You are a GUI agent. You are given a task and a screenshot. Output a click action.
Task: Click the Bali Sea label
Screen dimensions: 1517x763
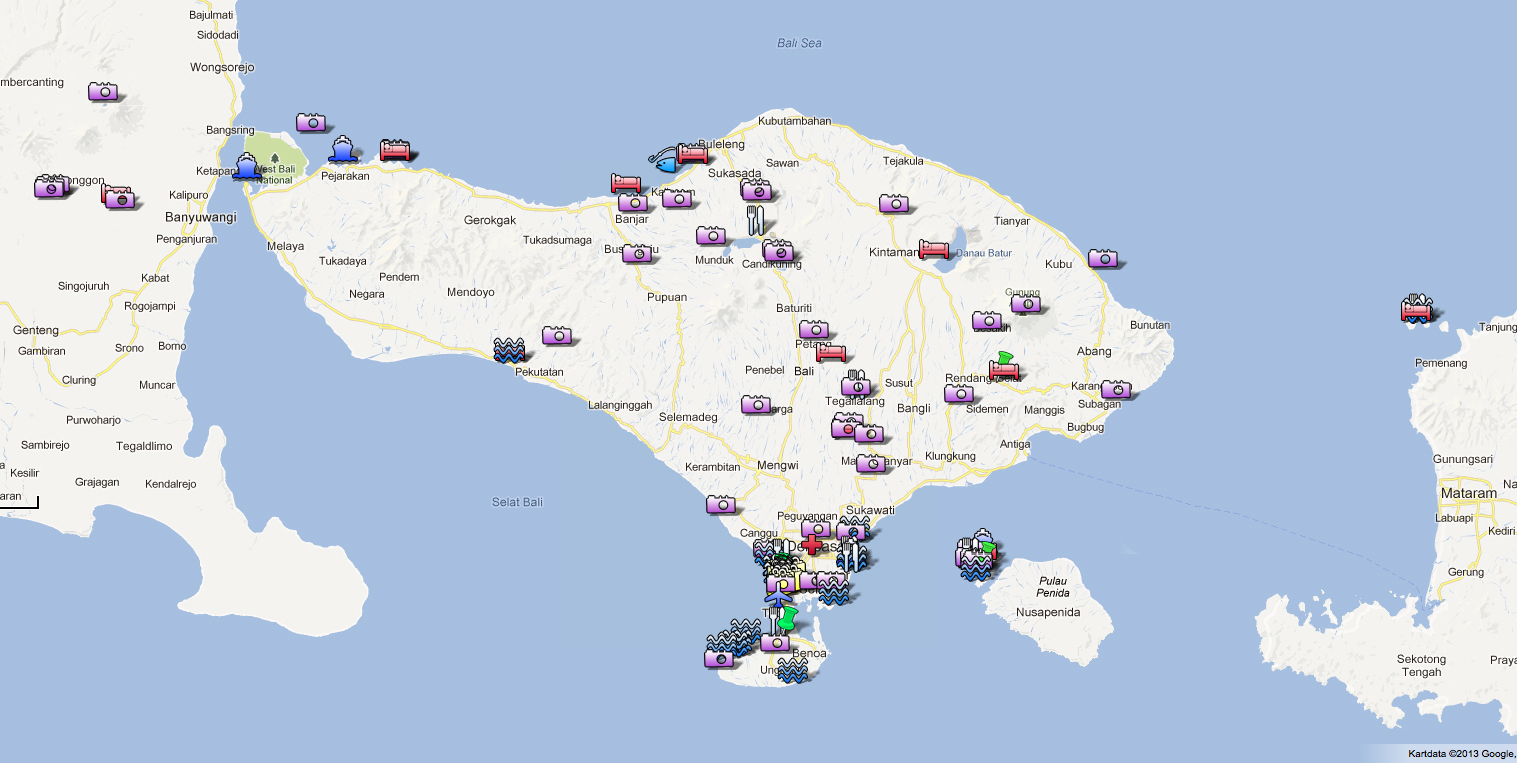(x=799, y=43)
